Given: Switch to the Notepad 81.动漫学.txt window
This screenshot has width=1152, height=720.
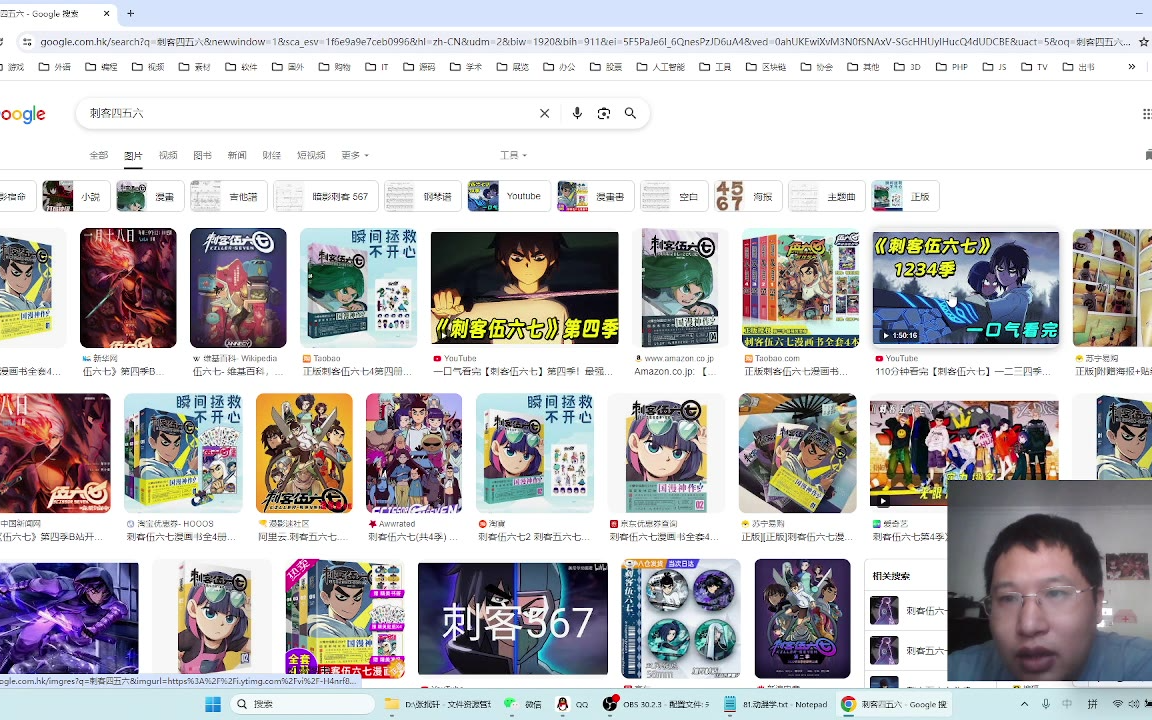Looking at the screenshot, I should [776, 704].
